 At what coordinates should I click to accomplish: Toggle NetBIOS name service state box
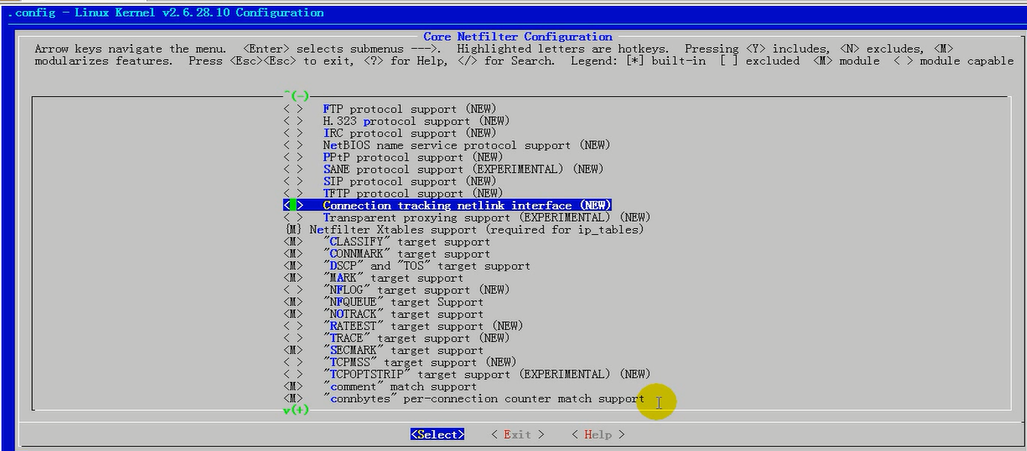(293, 145)
